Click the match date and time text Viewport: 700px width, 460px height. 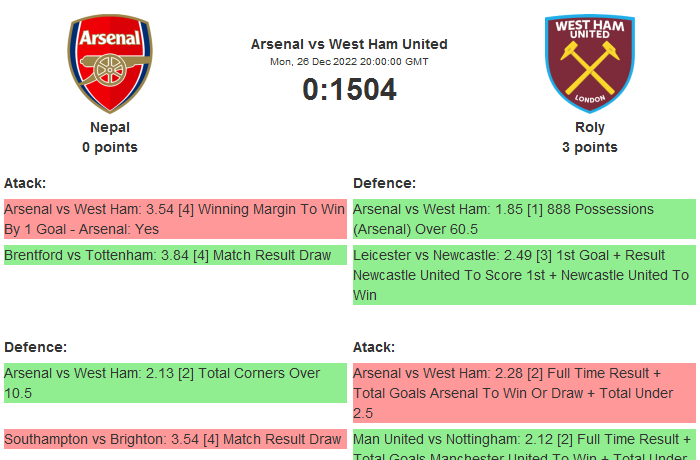click(x=349, y=61)
